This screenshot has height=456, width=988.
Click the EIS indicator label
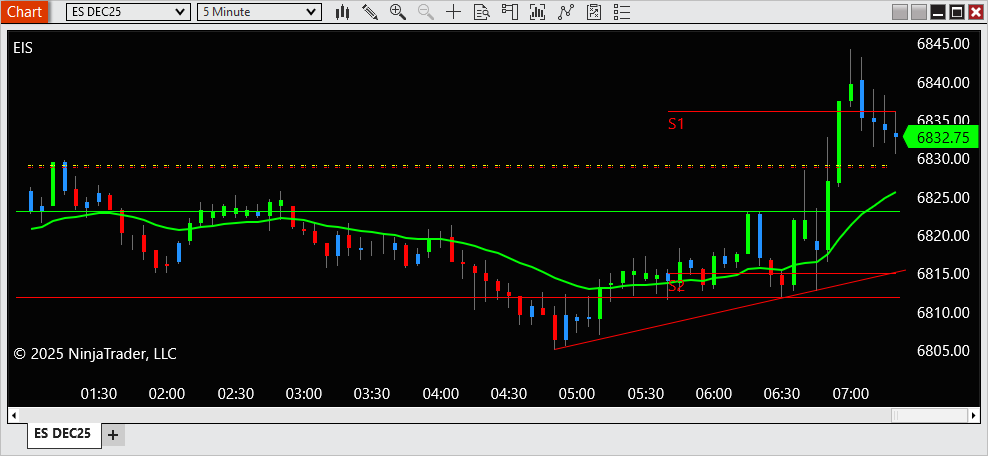coord(23,48)
